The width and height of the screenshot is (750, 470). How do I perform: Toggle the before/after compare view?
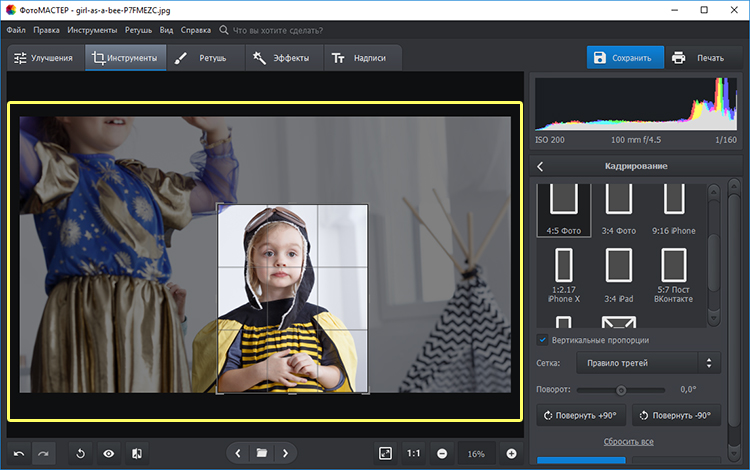(136, 454)
